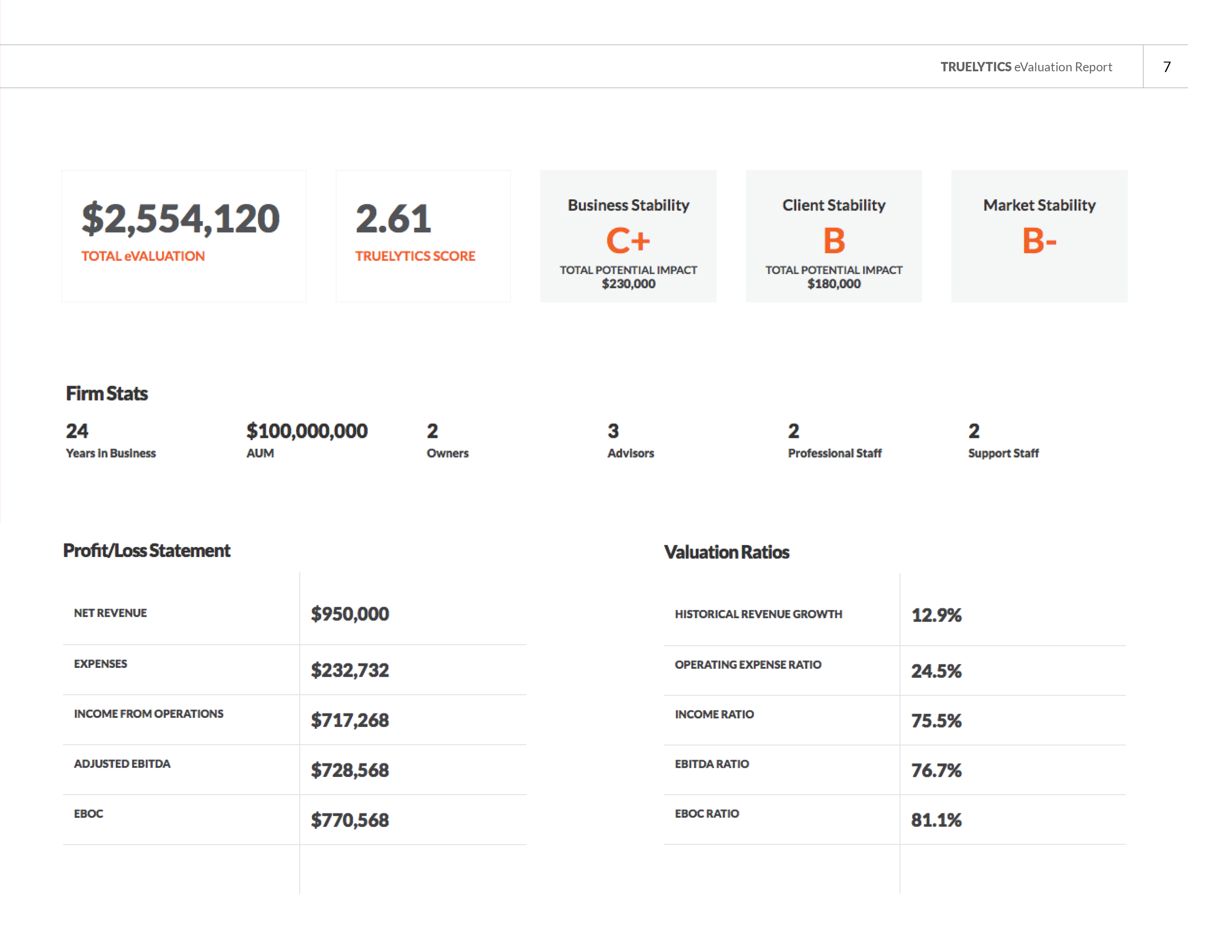Click the 12.9% growth value
Screen dimensions: 1232x952
[x=936, y=615]
